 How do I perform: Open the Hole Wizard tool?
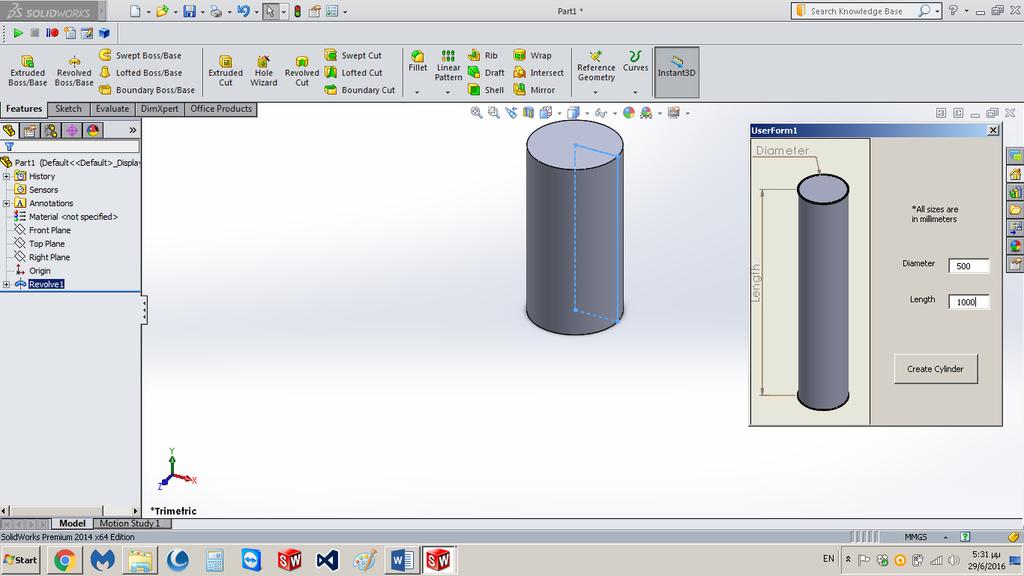pyautogui.click(x=264, y=71)
